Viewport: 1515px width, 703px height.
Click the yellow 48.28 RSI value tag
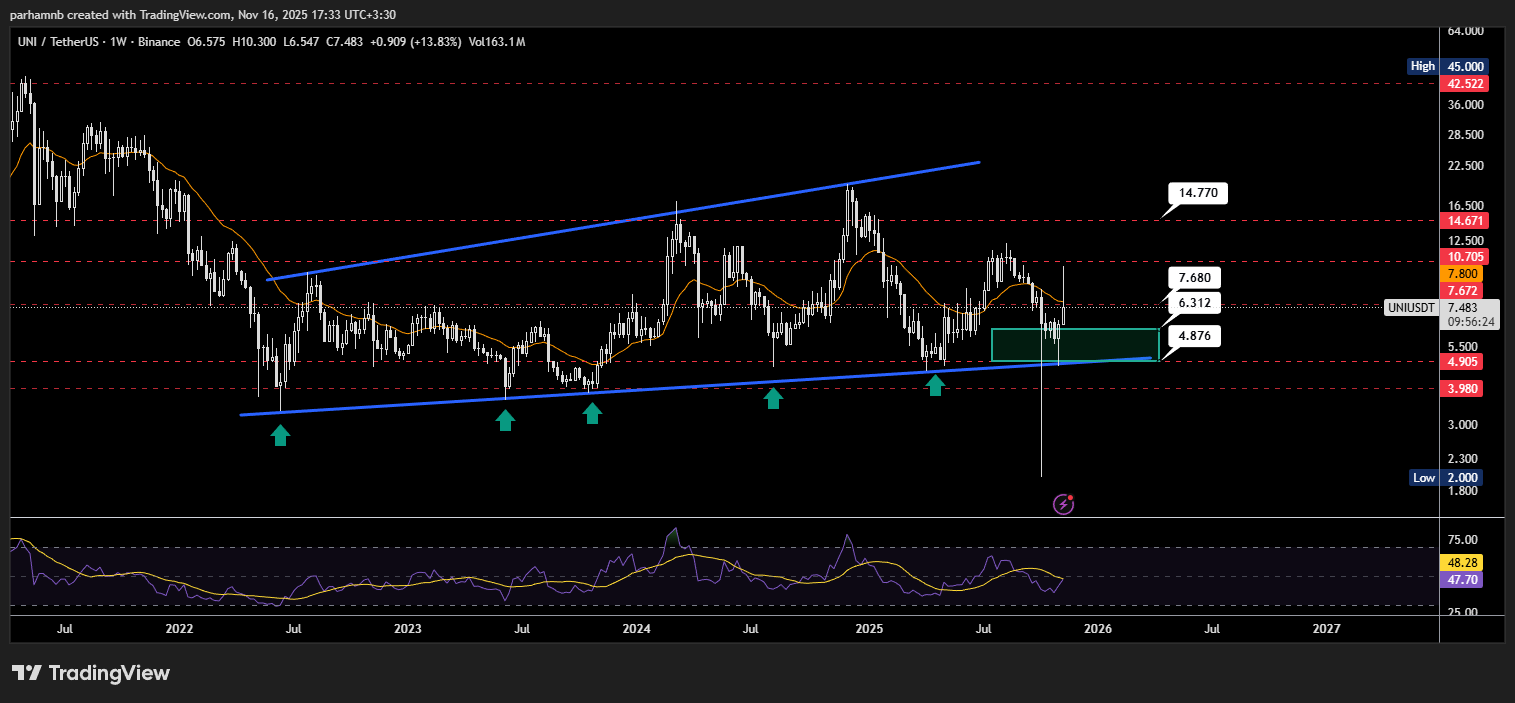[1460, 563]
